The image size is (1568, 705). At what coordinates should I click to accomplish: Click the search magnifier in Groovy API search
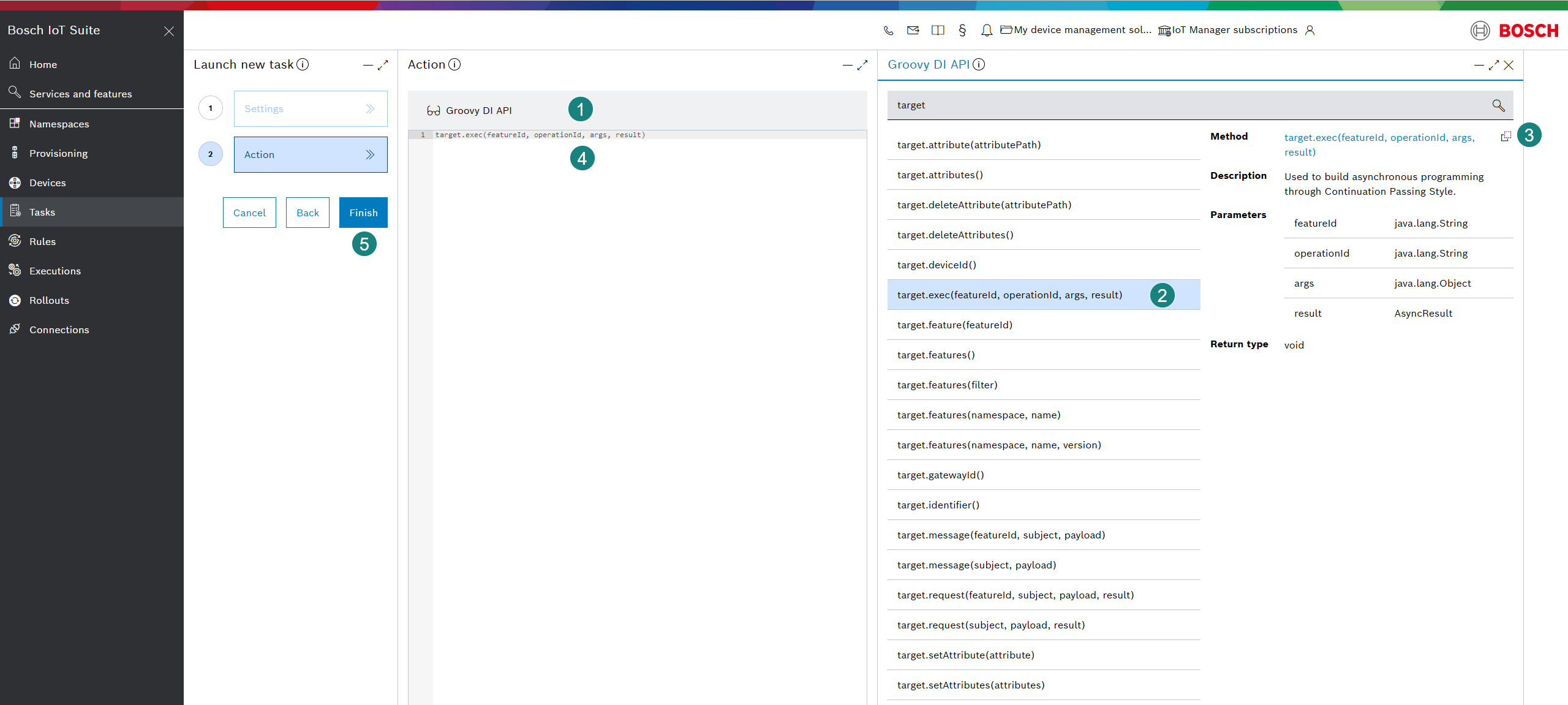(1498, 105)
